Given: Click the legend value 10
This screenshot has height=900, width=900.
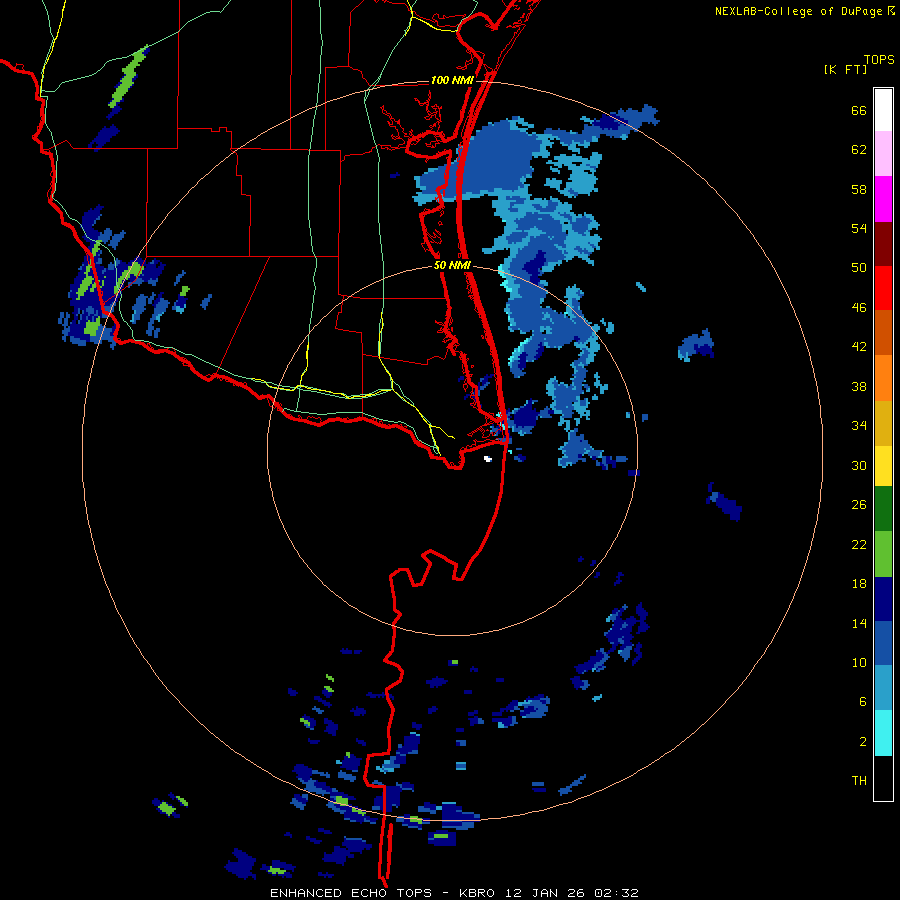Looking at the screenshot, I should click(859, 662).
